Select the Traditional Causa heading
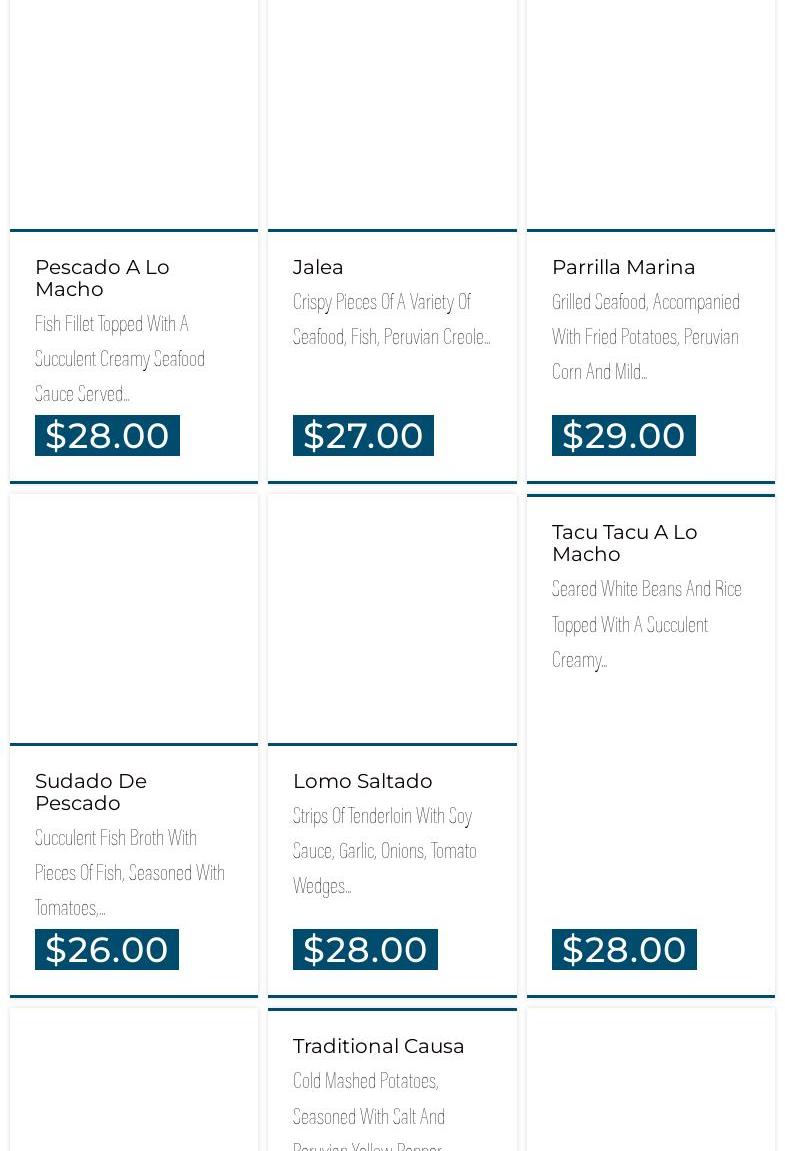785x1151 pixels. click(378, 1046)
